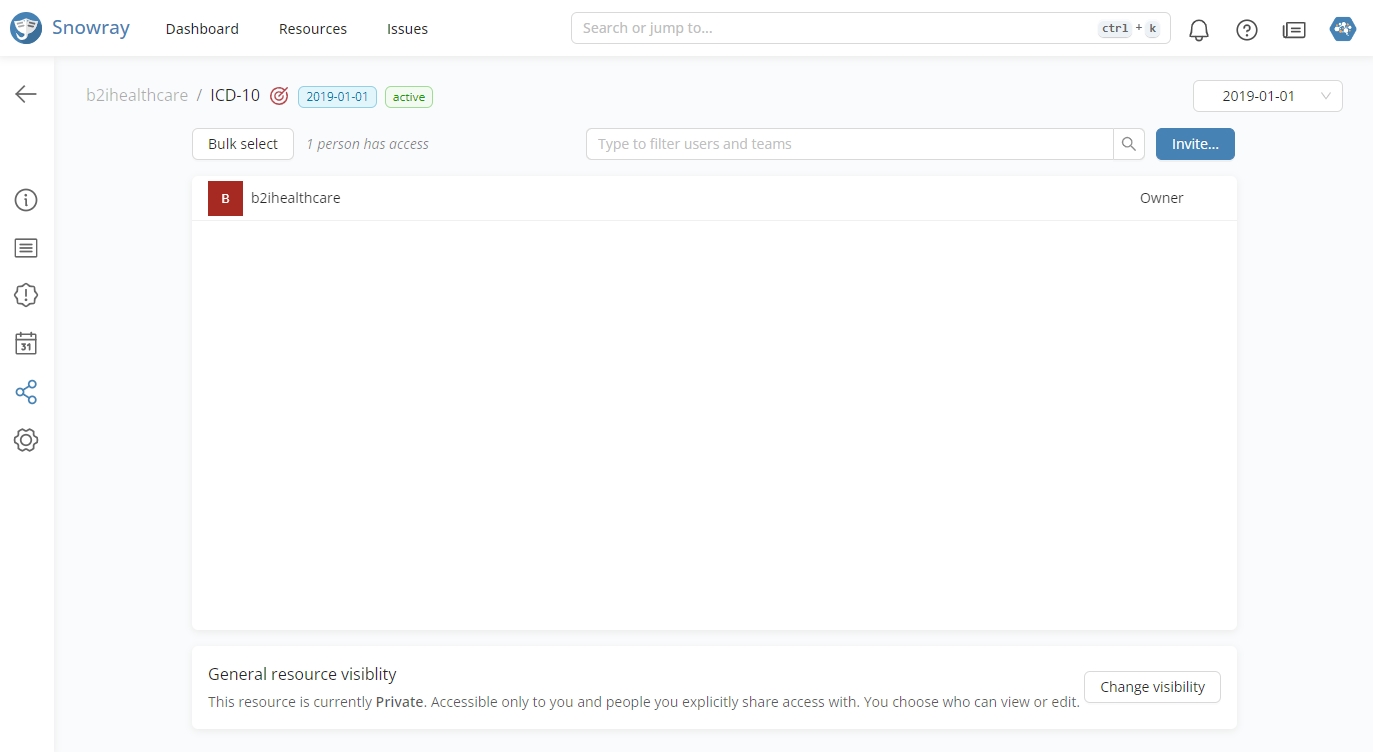Click the Change visibility button
This screenshot has width=1373, height=752.
[x=1152, y=687]
